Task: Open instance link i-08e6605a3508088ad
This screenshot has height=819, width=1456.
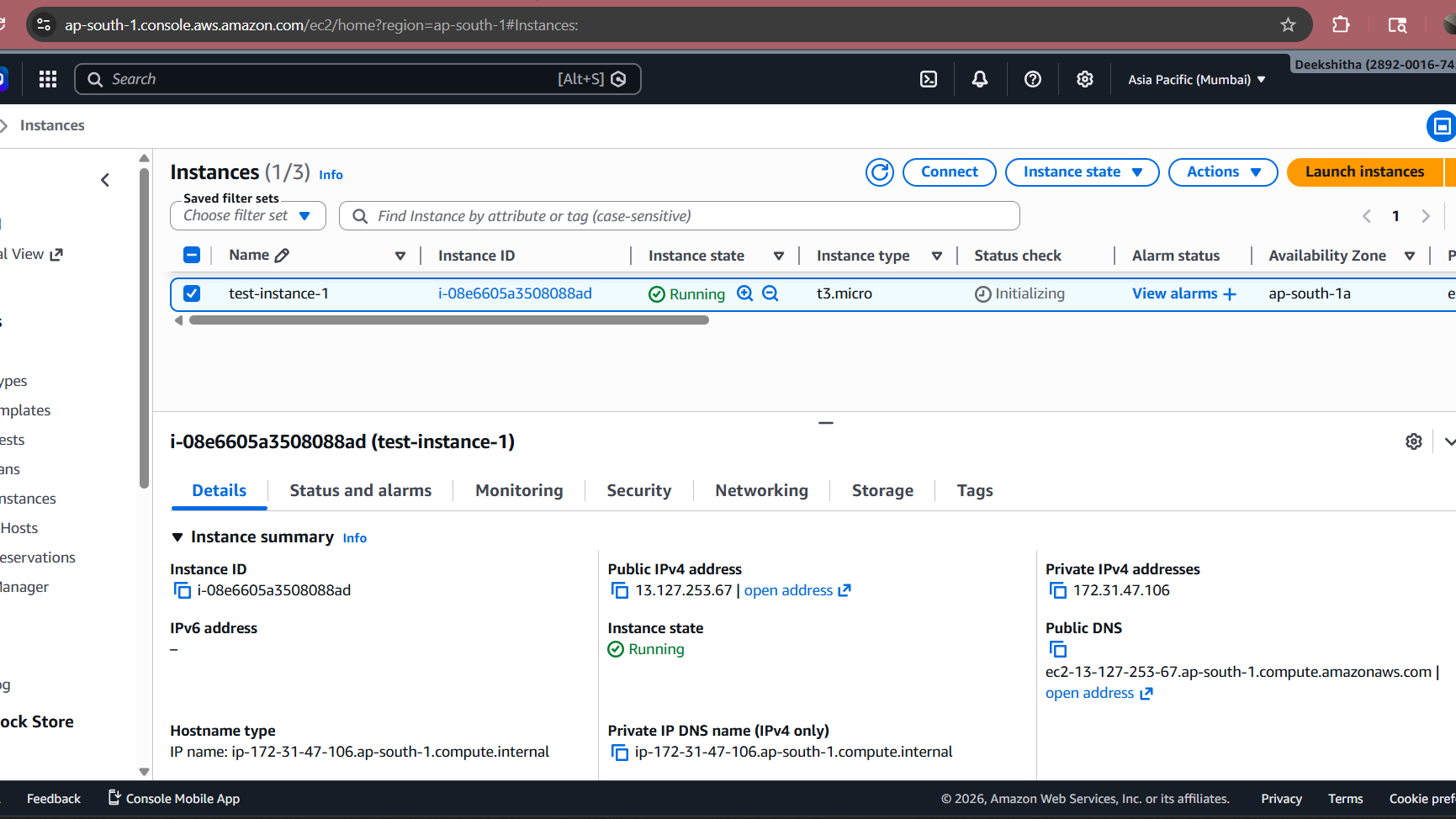Action: (515, 293)
